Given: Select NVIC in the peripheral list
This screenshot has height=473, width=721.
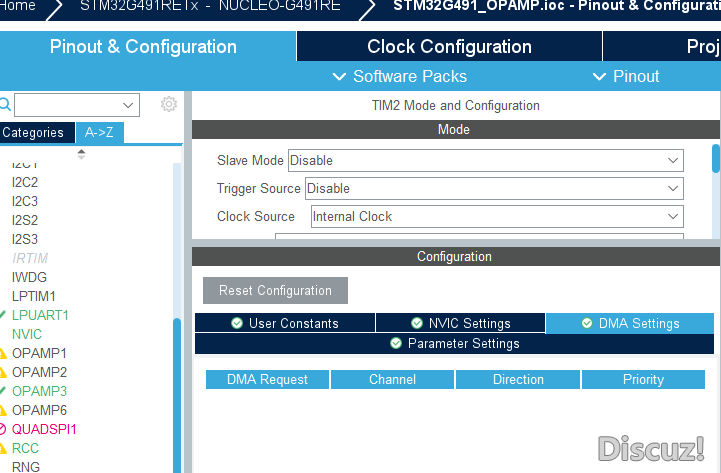Looking at the screenshot, I should click(x=27, y=334).
